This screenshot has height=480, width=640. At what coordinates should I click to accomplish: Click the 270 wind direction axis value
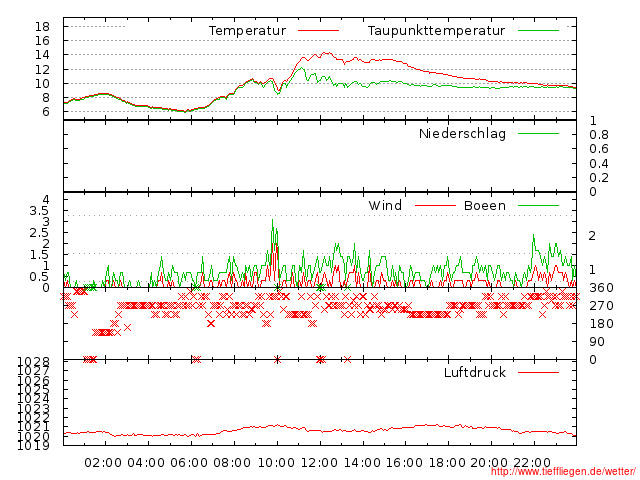[601, 306]
